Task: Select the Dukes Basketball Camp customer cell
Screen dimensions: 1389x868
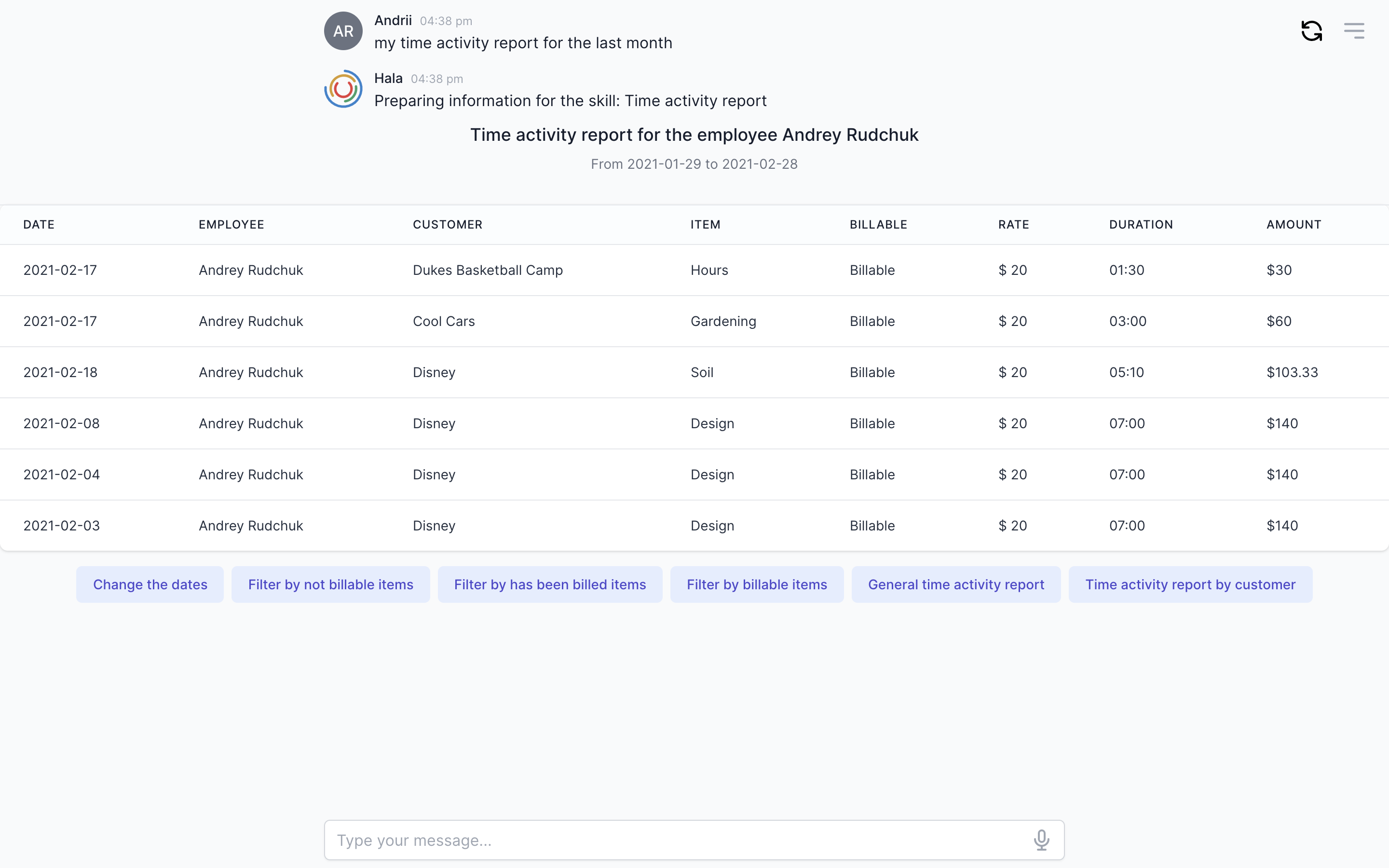Action: click(x=488, y=270)
